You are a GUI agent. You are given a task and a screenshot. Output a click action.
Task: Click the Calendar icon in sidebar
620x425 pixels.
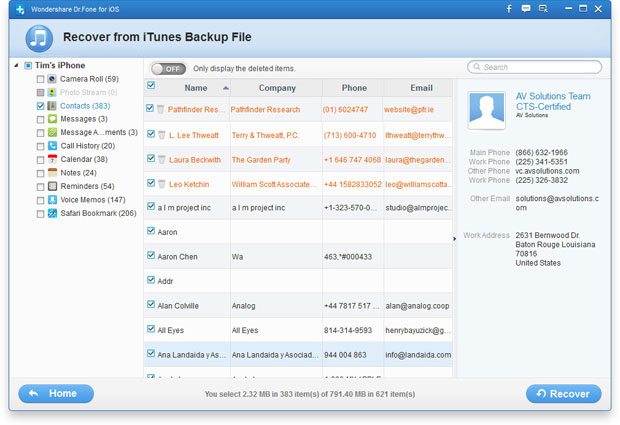pyautogui.click(x=52, y=159)
